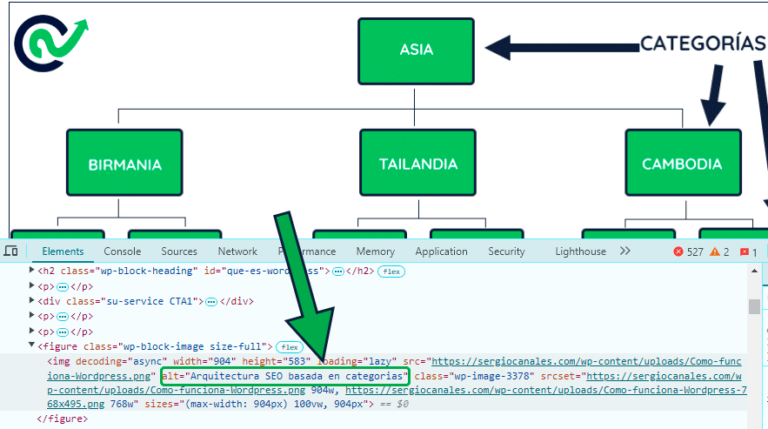This screenshot has height=429, width=768.
Task: Toggle the device toolbar icon
Action: click(11, 252)
